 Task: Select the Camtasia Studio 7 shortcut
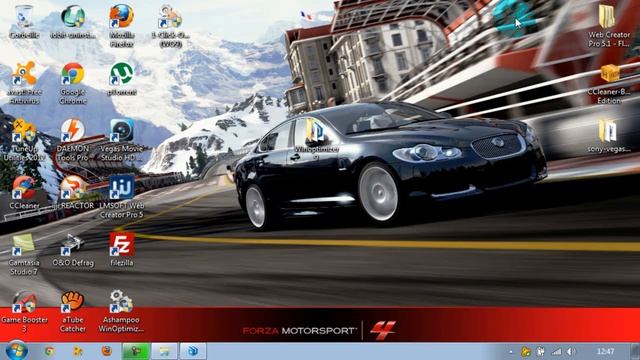(24, 254)
